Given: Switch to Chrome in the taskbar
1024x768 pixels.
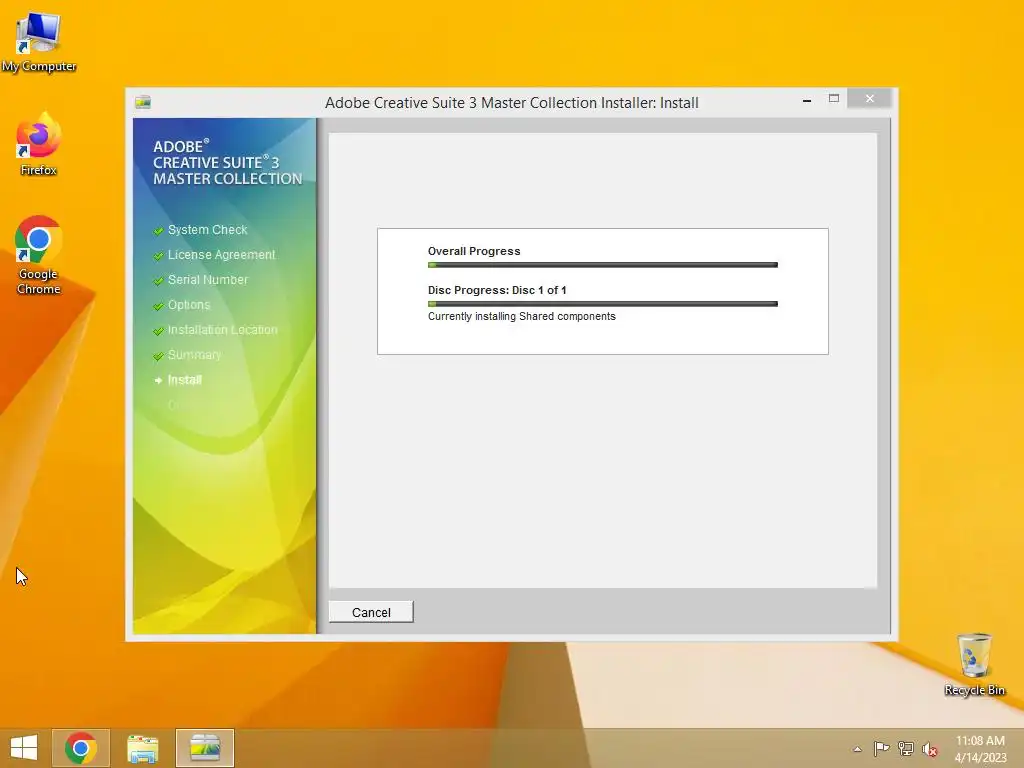Looking at the screenshot, I should click(x=80, y=748).
